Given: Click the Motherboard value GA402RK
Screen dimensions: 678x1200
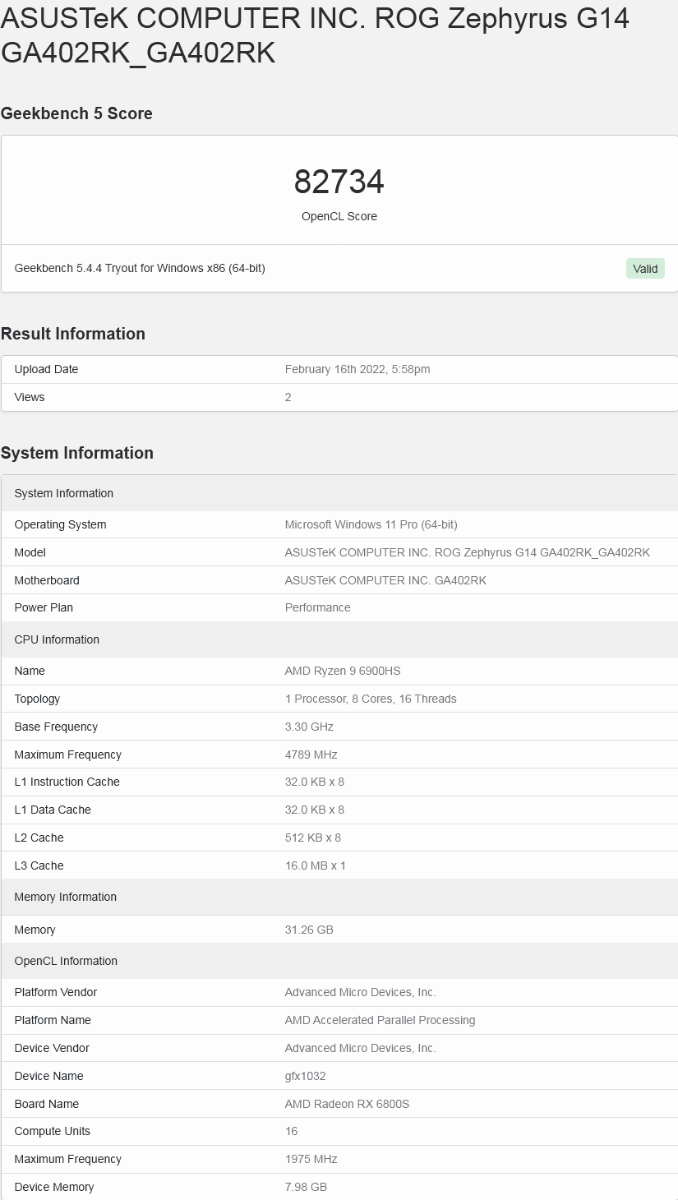Looking at the screenshot, I should pyautogui.click(x=385, y=580).
